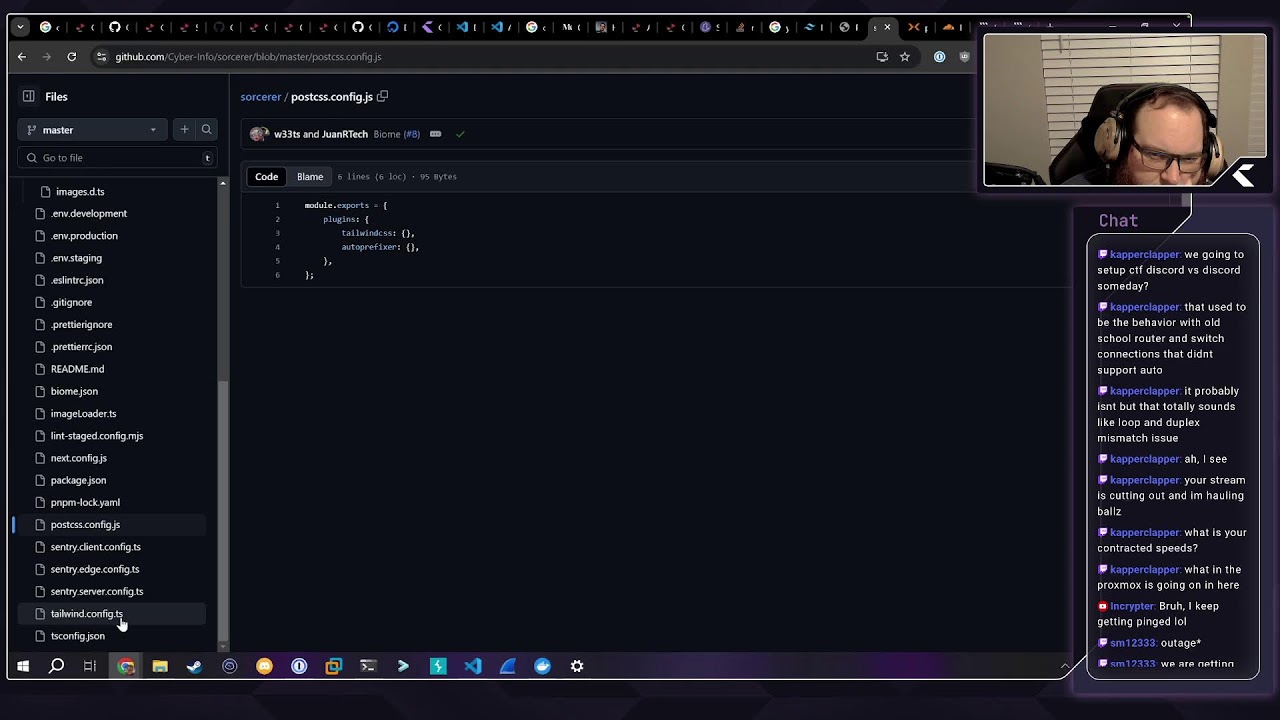The image size is (1280, 720).
Task: Open biome.json file
Action: tap(74, 391)
